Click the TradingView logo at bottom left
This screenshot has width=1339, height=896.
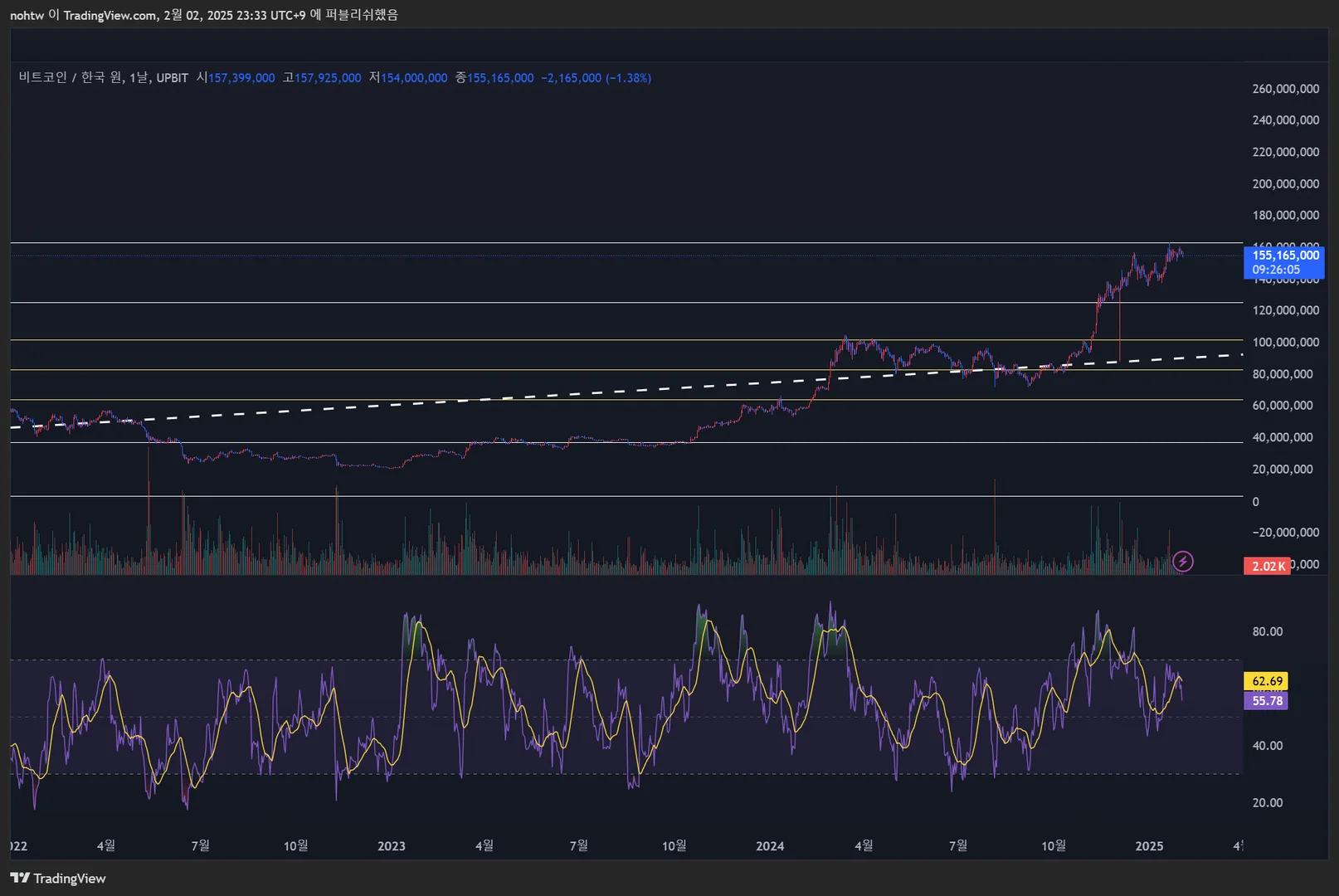(58, 878)
